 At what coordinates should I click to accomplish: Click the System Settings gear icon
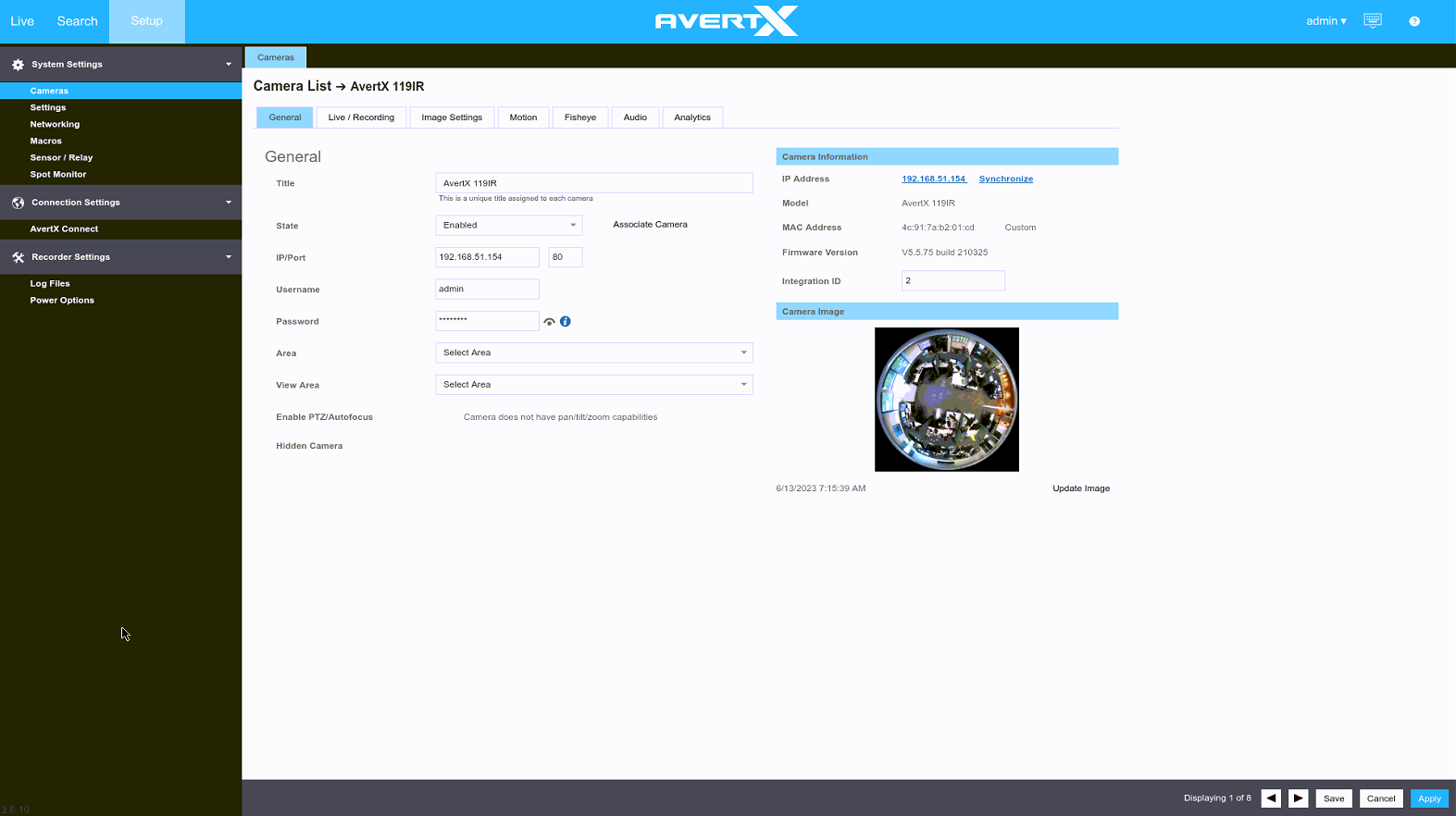click(x=18, y=65)
